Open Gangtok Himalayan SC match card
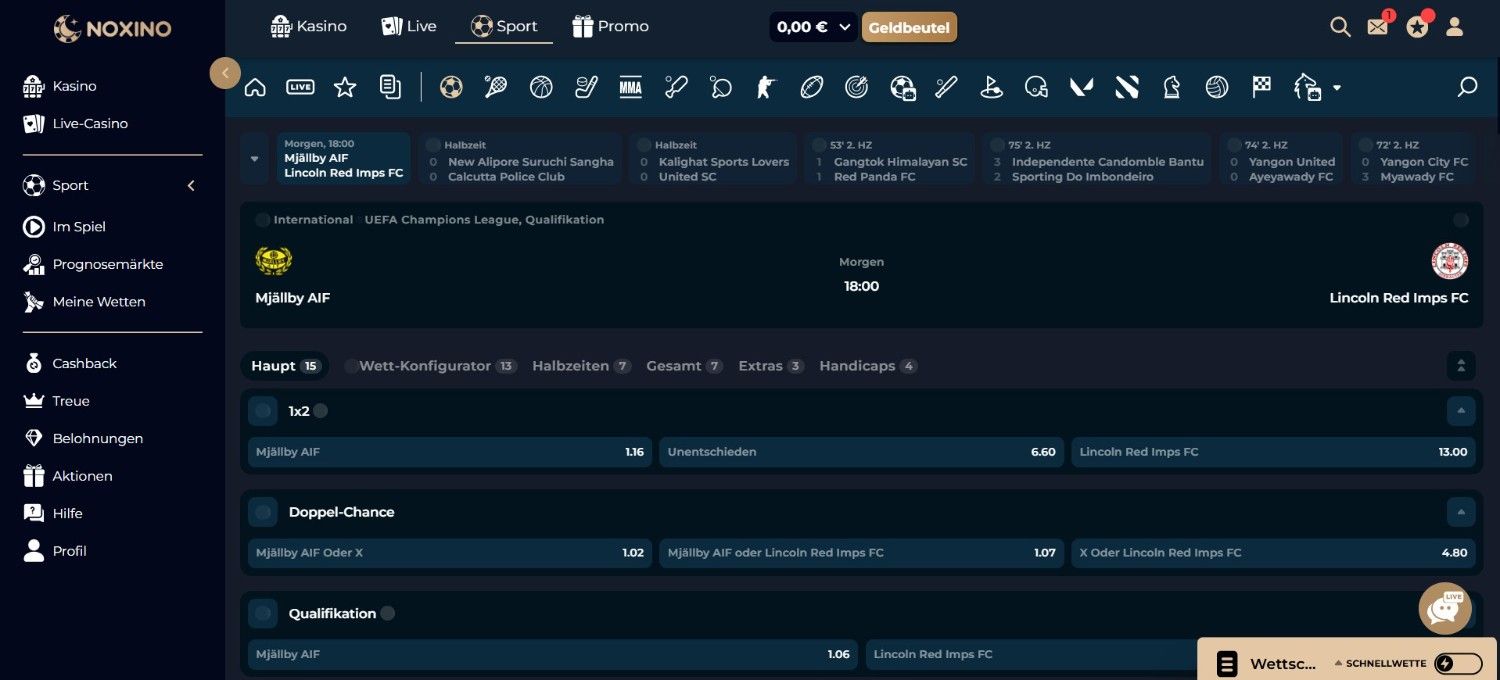Viewport: 1500px width, 680px height. click(x=890, y=159)
